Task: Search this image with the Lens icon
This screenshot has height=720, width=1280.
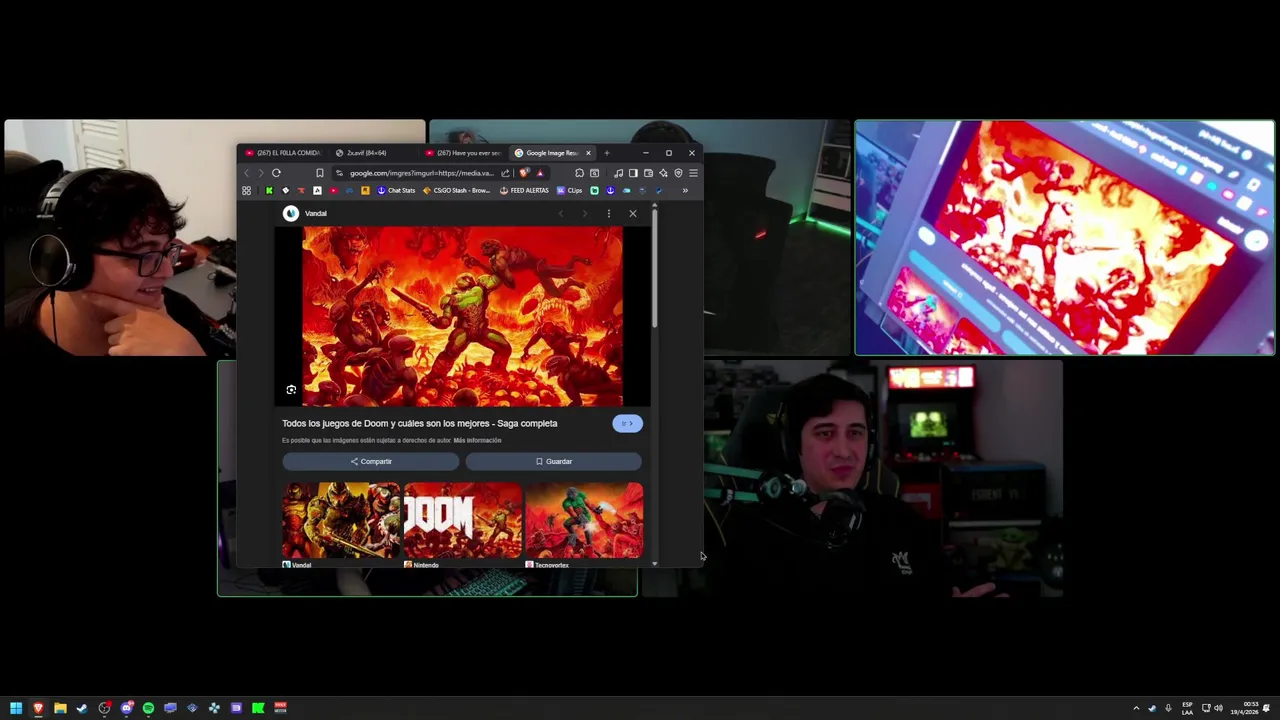Action: [x=291, y=390]
